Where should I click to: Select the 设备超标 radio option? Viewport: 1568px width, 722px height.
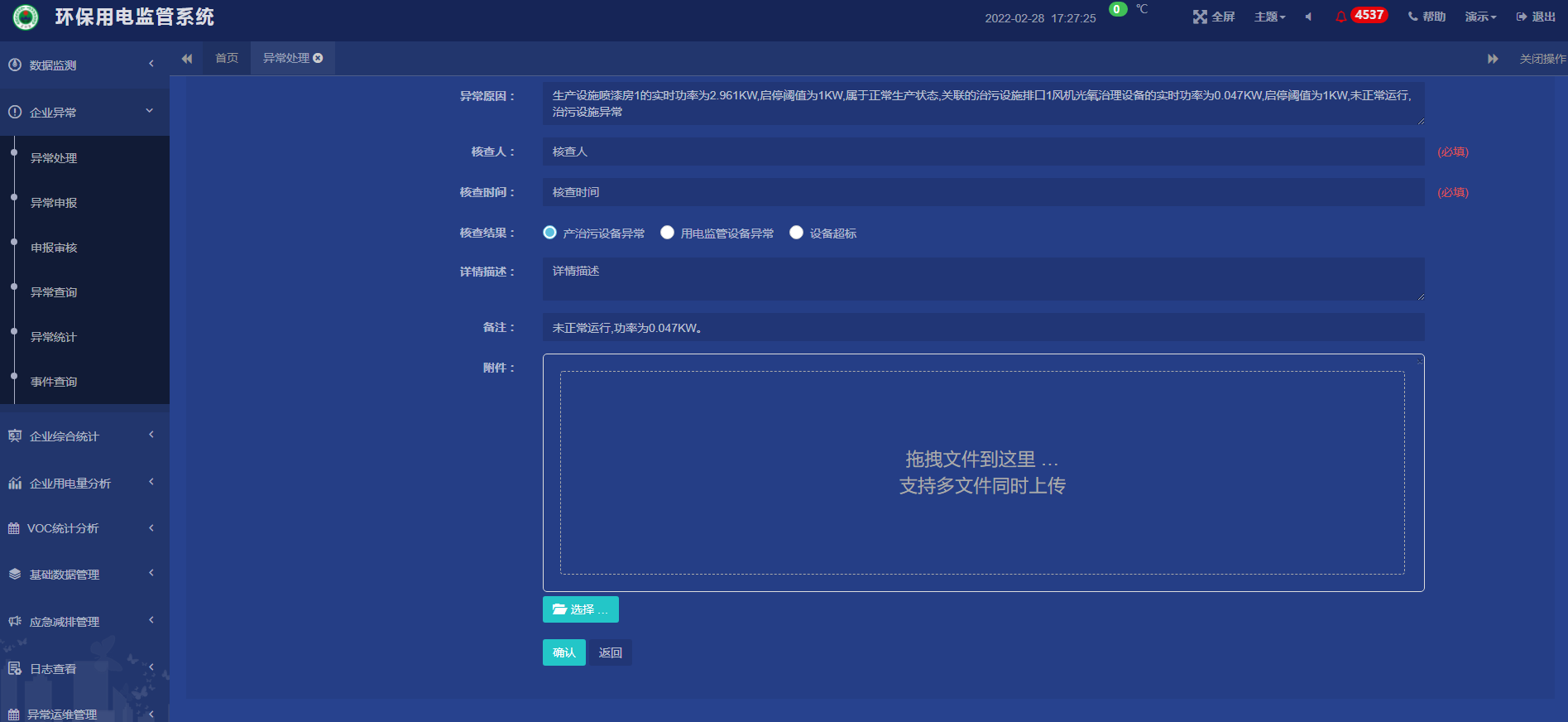[796, 233]
